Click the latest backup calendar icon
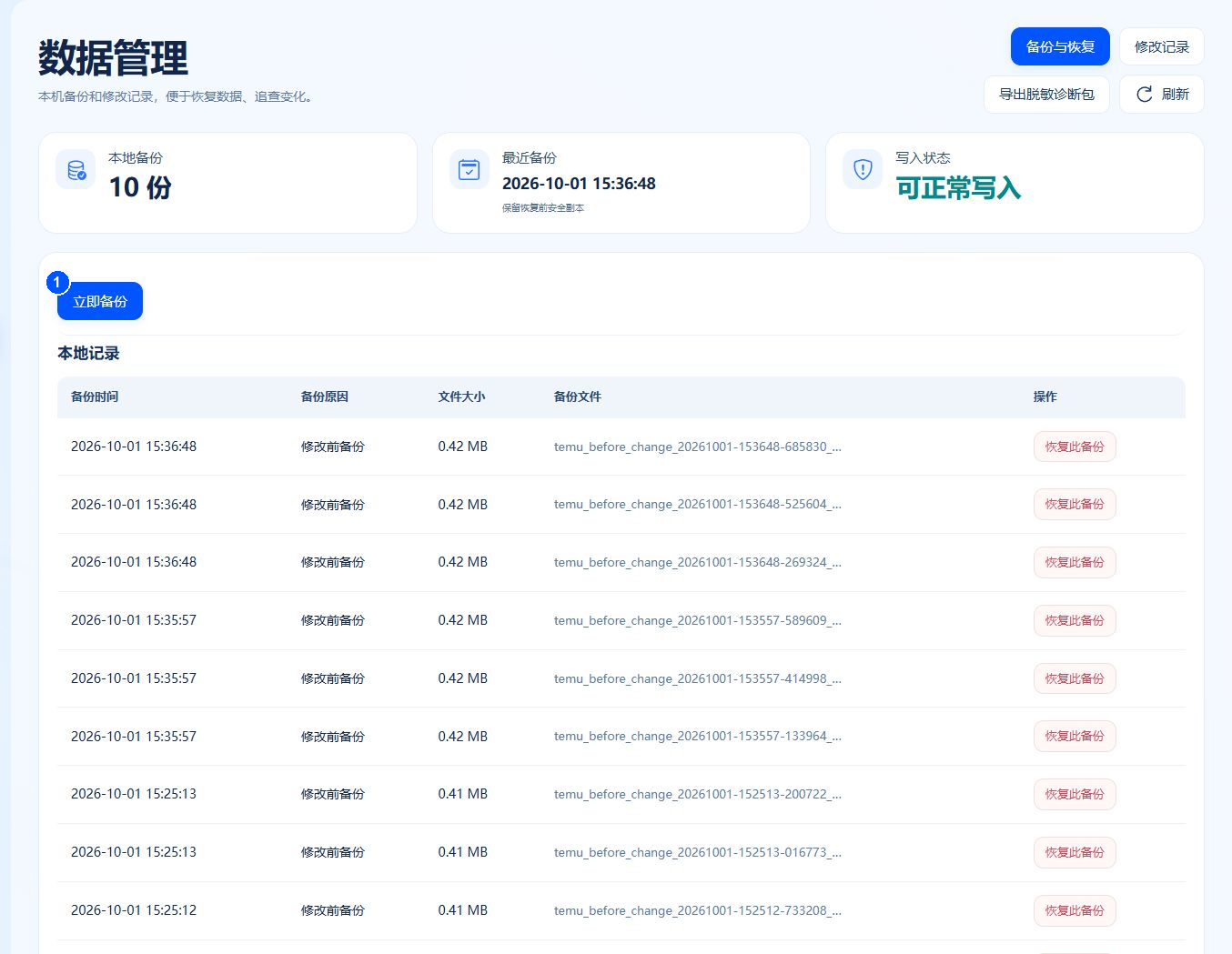This screenshot has width=1232, height=954. (470, 169)
